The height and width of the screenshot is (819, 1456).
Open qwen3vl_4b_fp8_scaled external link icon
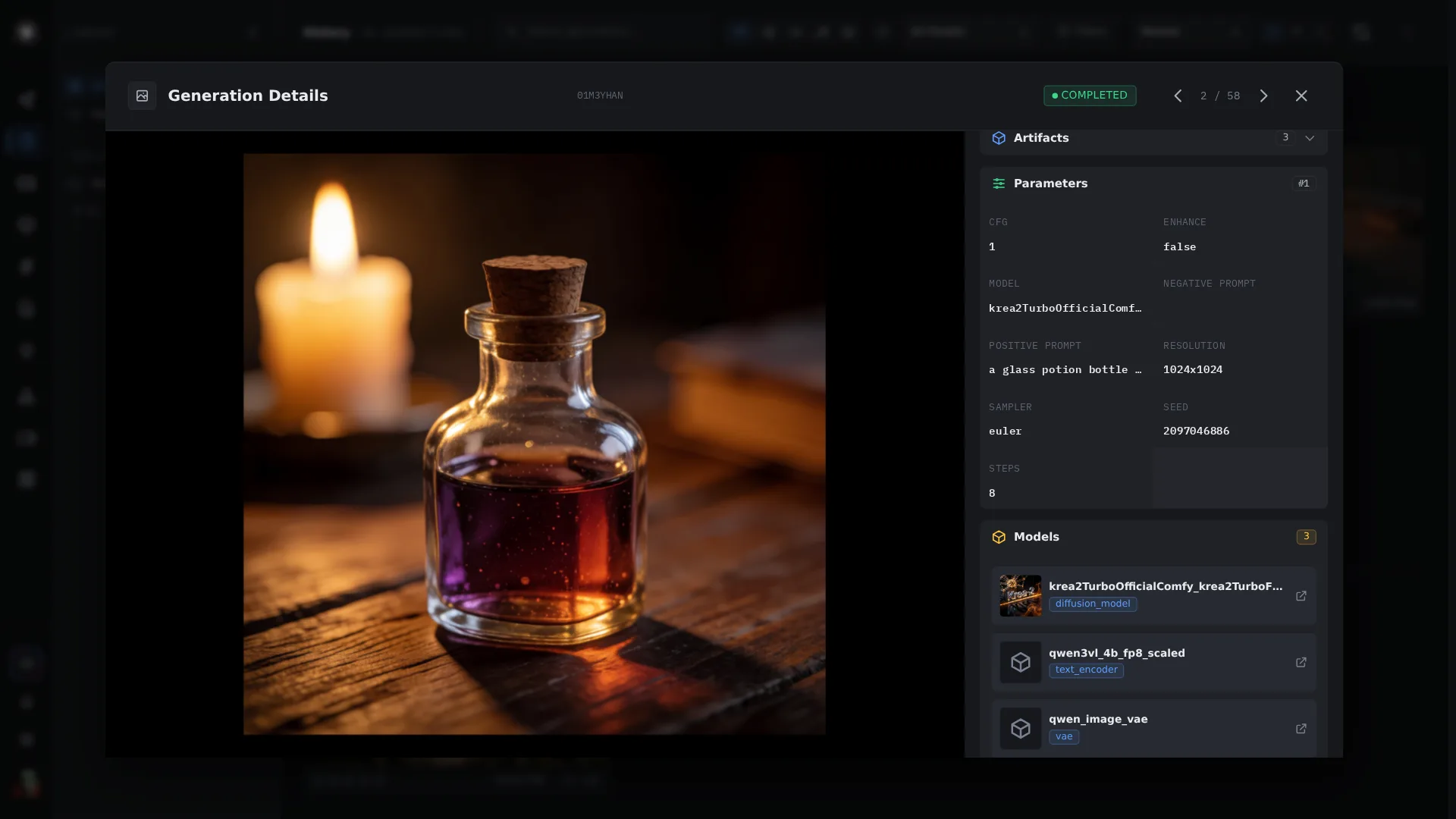coord(1301,663)
